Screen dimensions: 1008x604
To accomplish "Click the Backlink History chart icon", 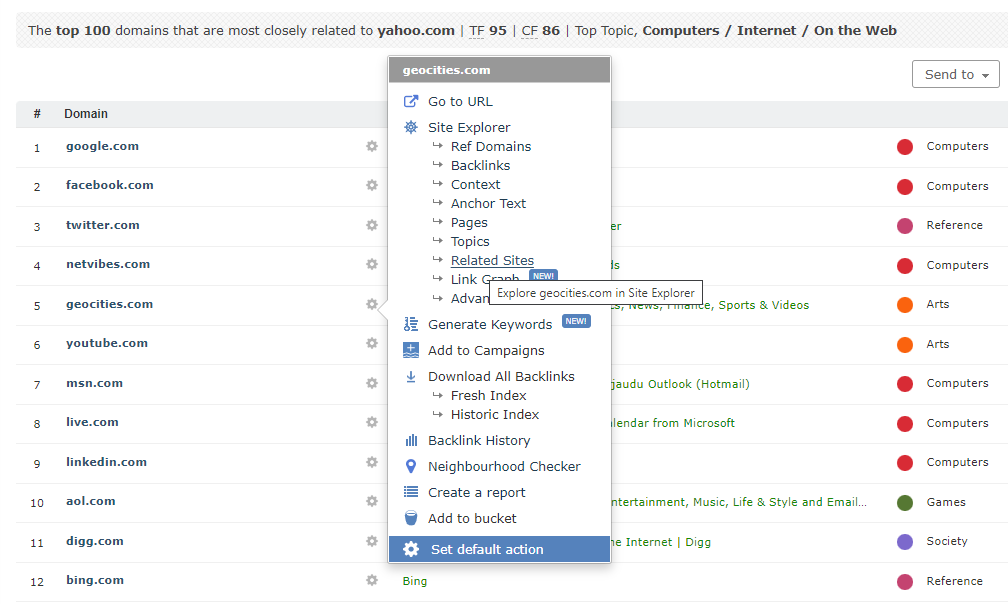I will pyautogui.click(x=410, y=440).
